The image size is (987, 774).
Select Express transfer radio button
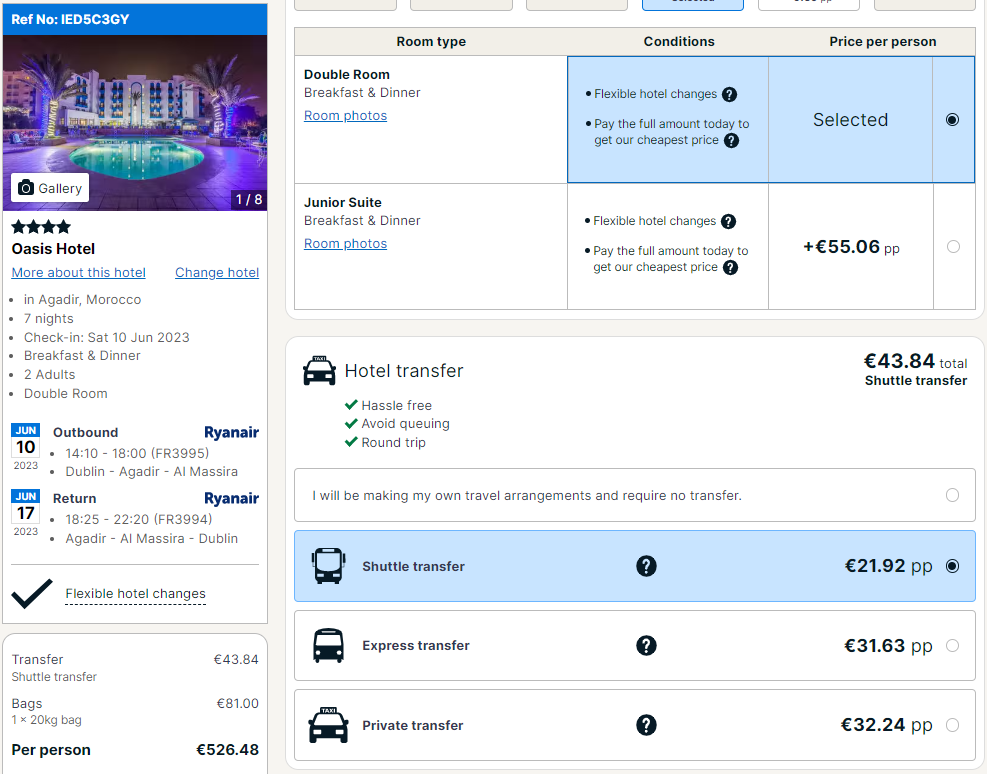952,646
